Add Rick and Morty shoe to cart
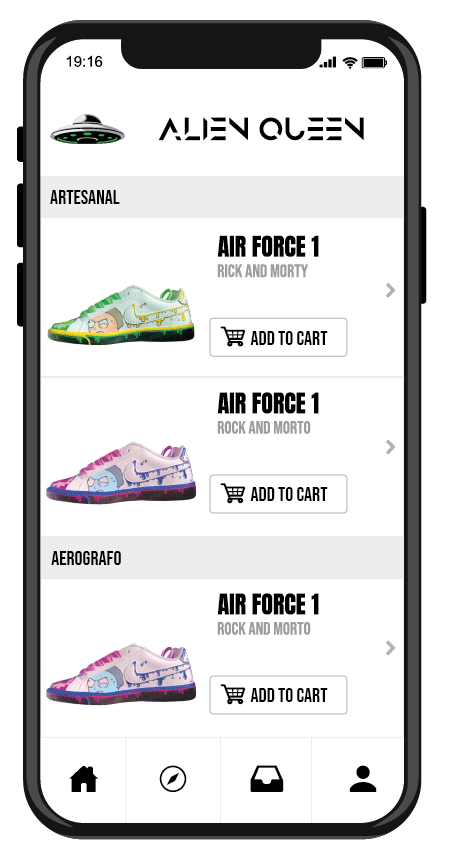The image size is (451, 862). [x=278, y=337]
